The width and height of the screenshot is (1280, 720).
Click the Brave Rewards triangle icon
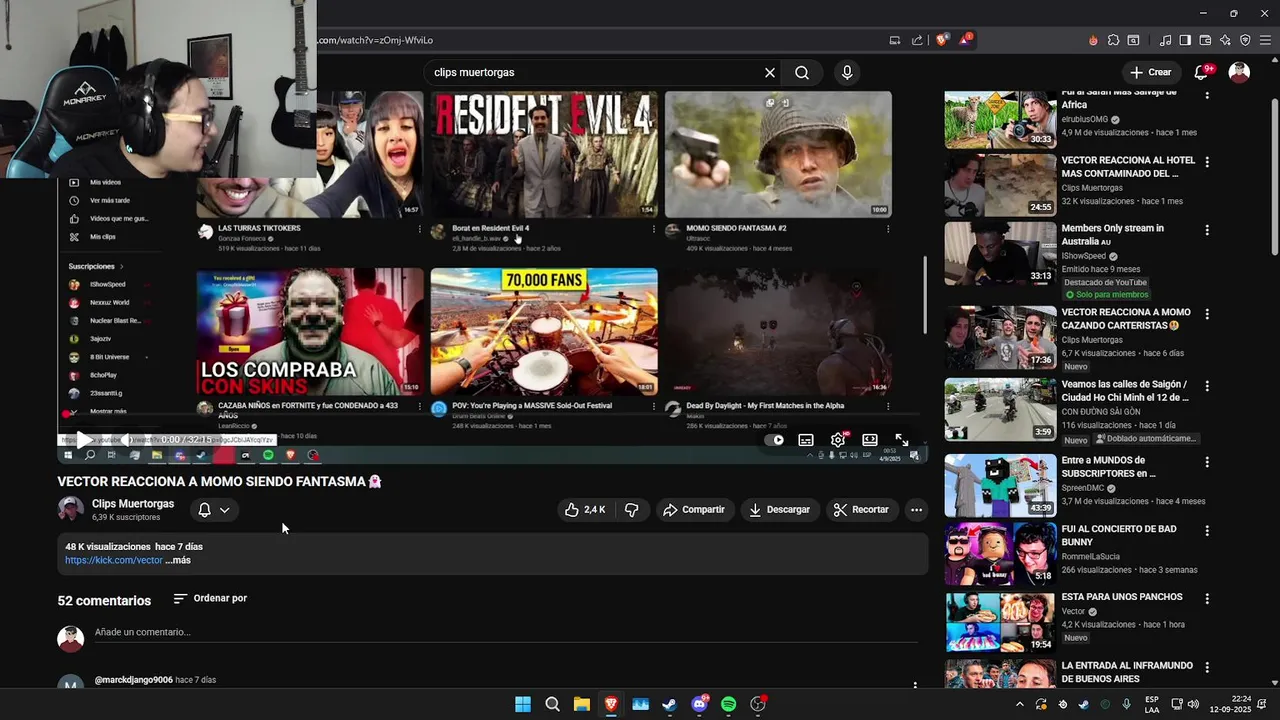966,40
